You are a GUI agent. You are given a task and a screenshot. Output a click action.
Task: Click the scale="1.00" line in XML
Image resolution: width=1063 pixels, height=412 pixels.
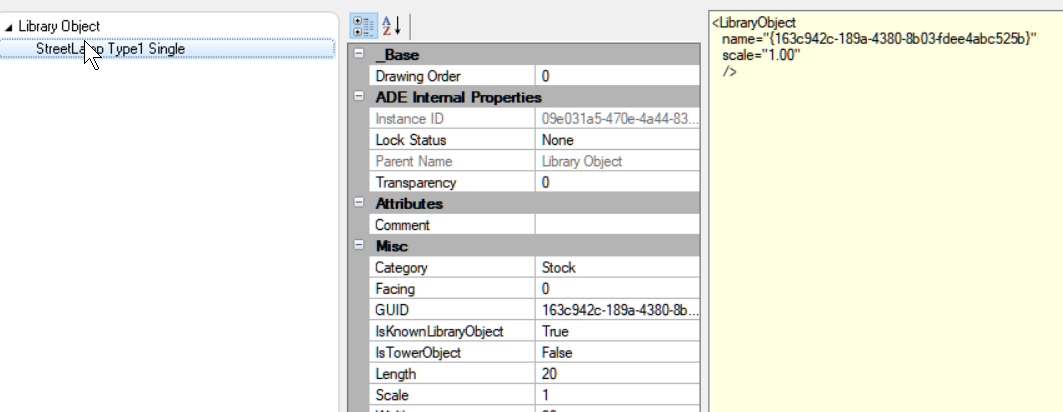[x=761, y=55]
